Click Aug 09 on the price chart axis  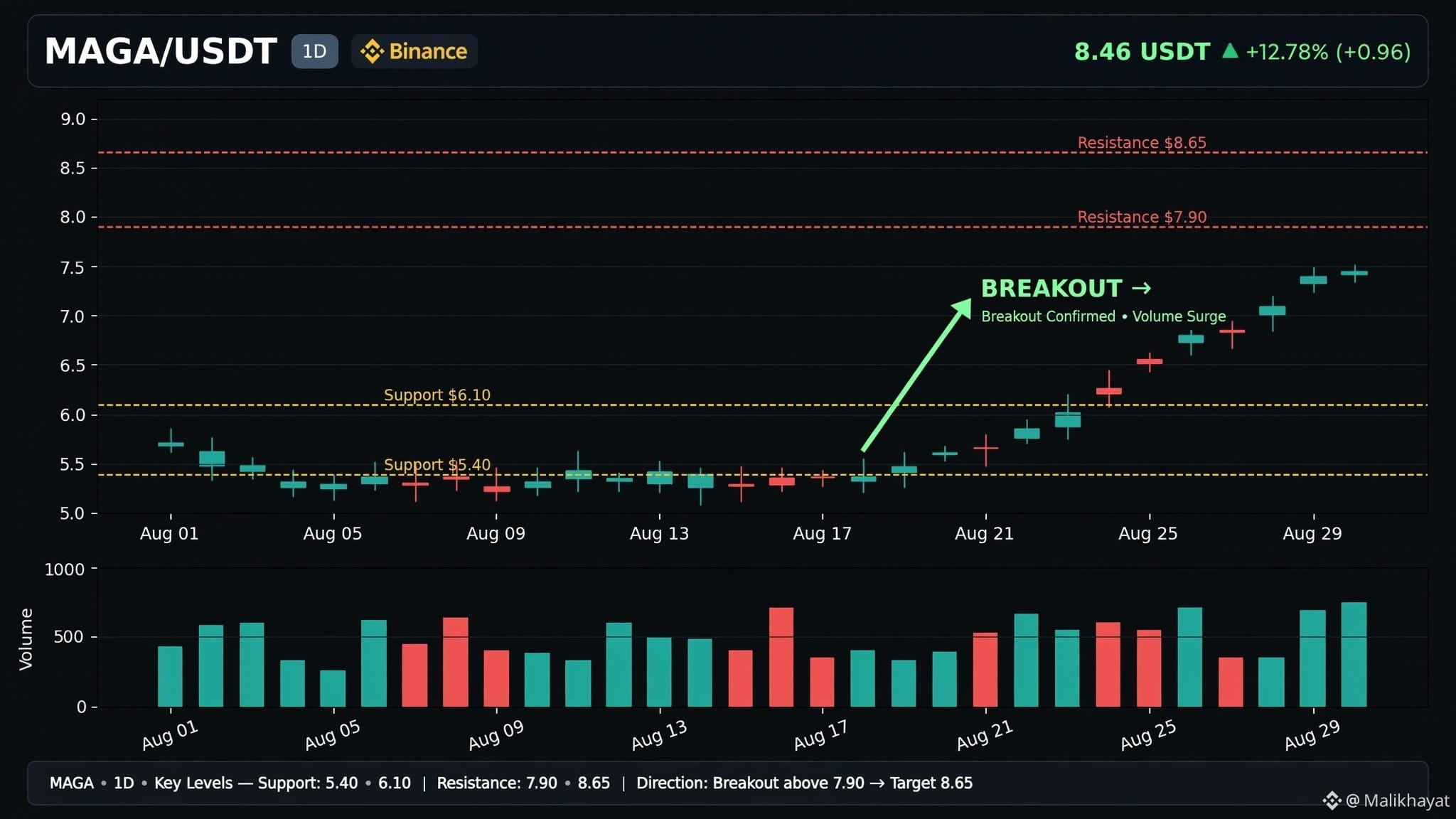tap(496, 533)
